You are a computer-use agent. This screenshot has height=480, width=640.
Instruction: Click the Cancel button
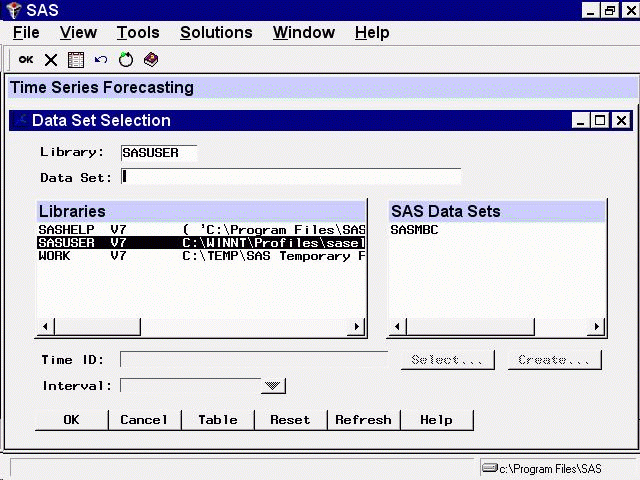coord(144,420)
